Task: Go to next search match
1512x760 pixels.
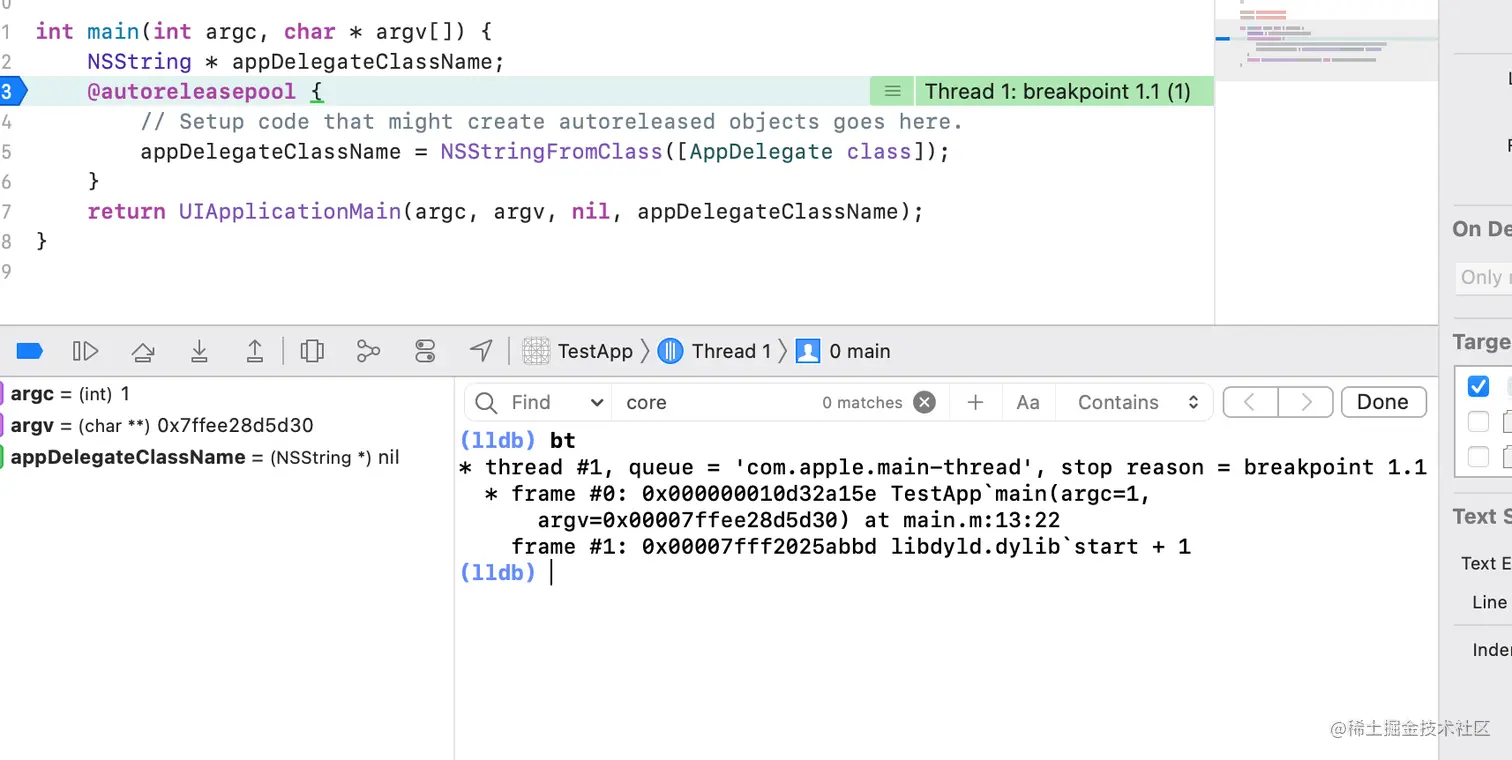Action: click(x=1306, y=402)
